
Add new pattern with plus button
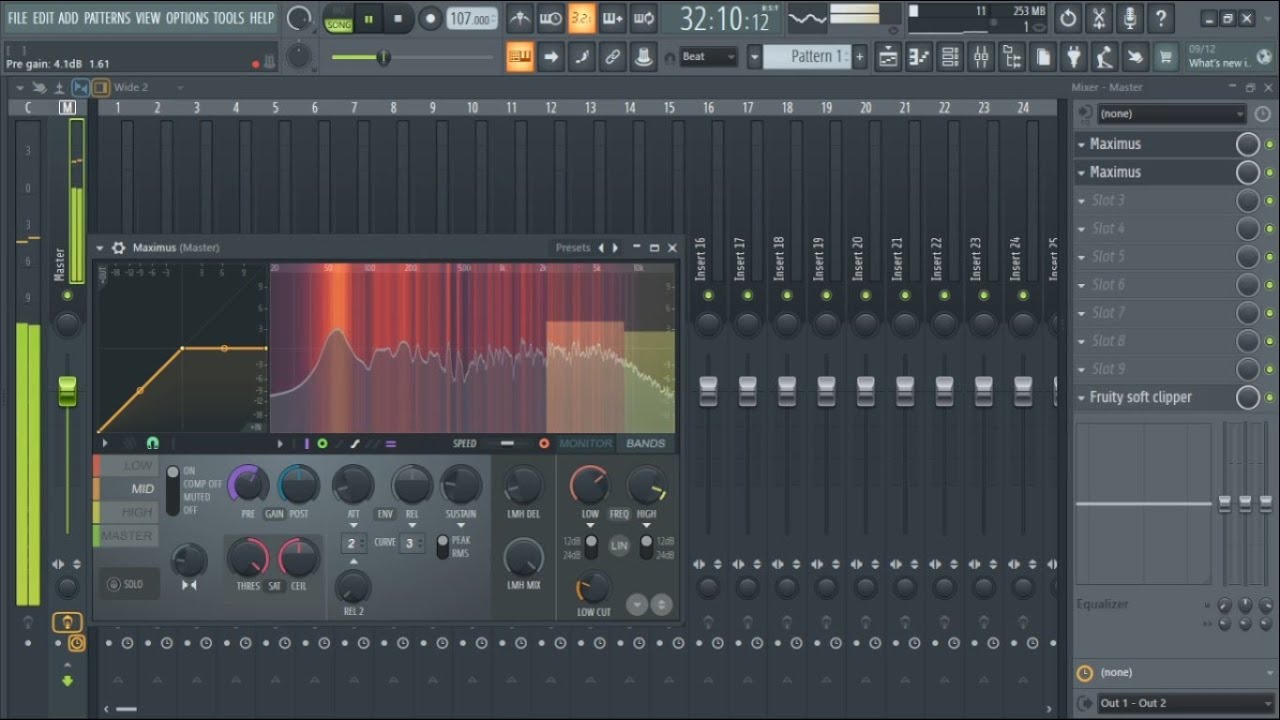(x=859, y=57)
